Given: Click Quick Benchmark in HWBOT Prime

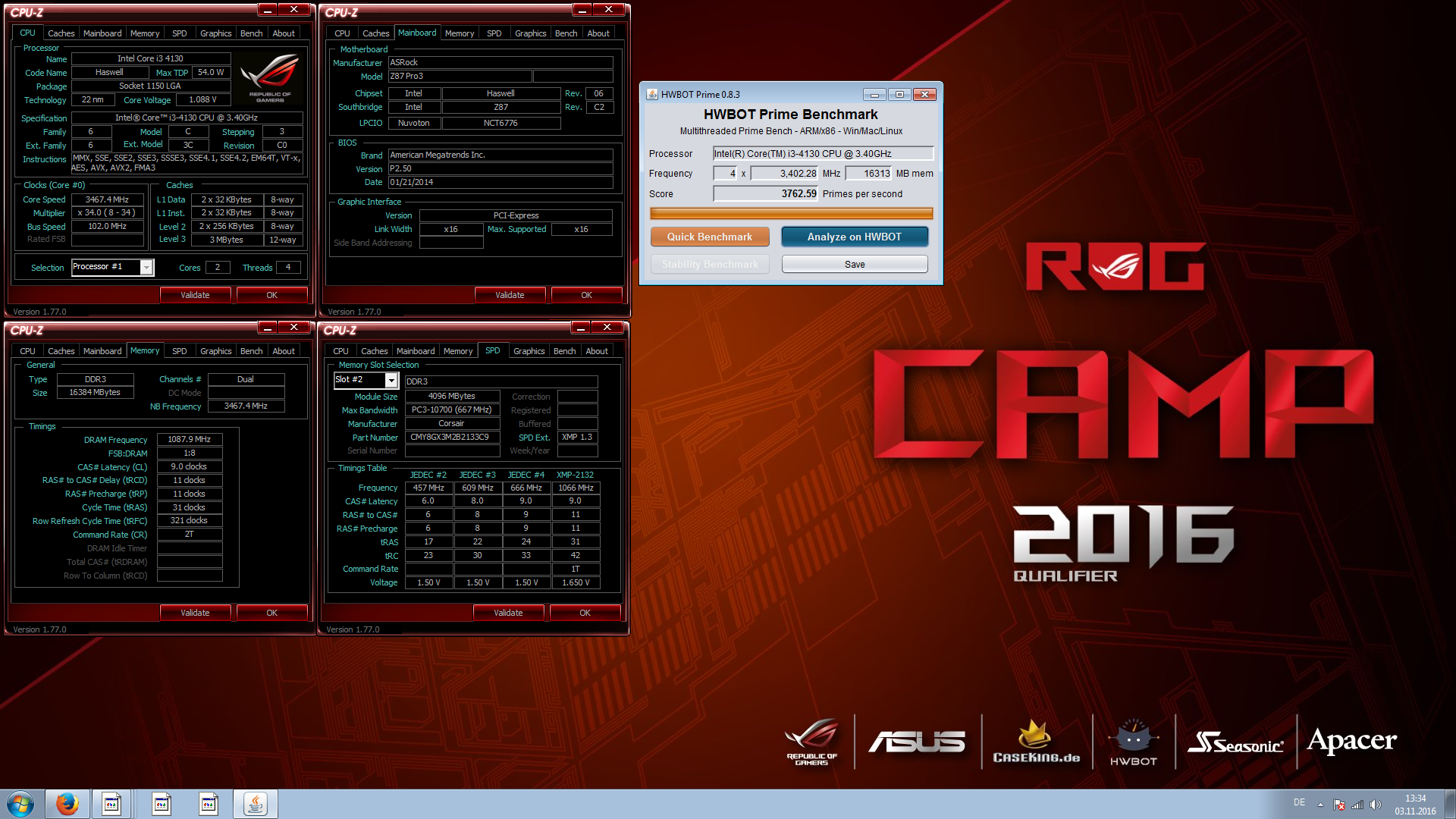Looking at the screenshot, I should [710, 237].
